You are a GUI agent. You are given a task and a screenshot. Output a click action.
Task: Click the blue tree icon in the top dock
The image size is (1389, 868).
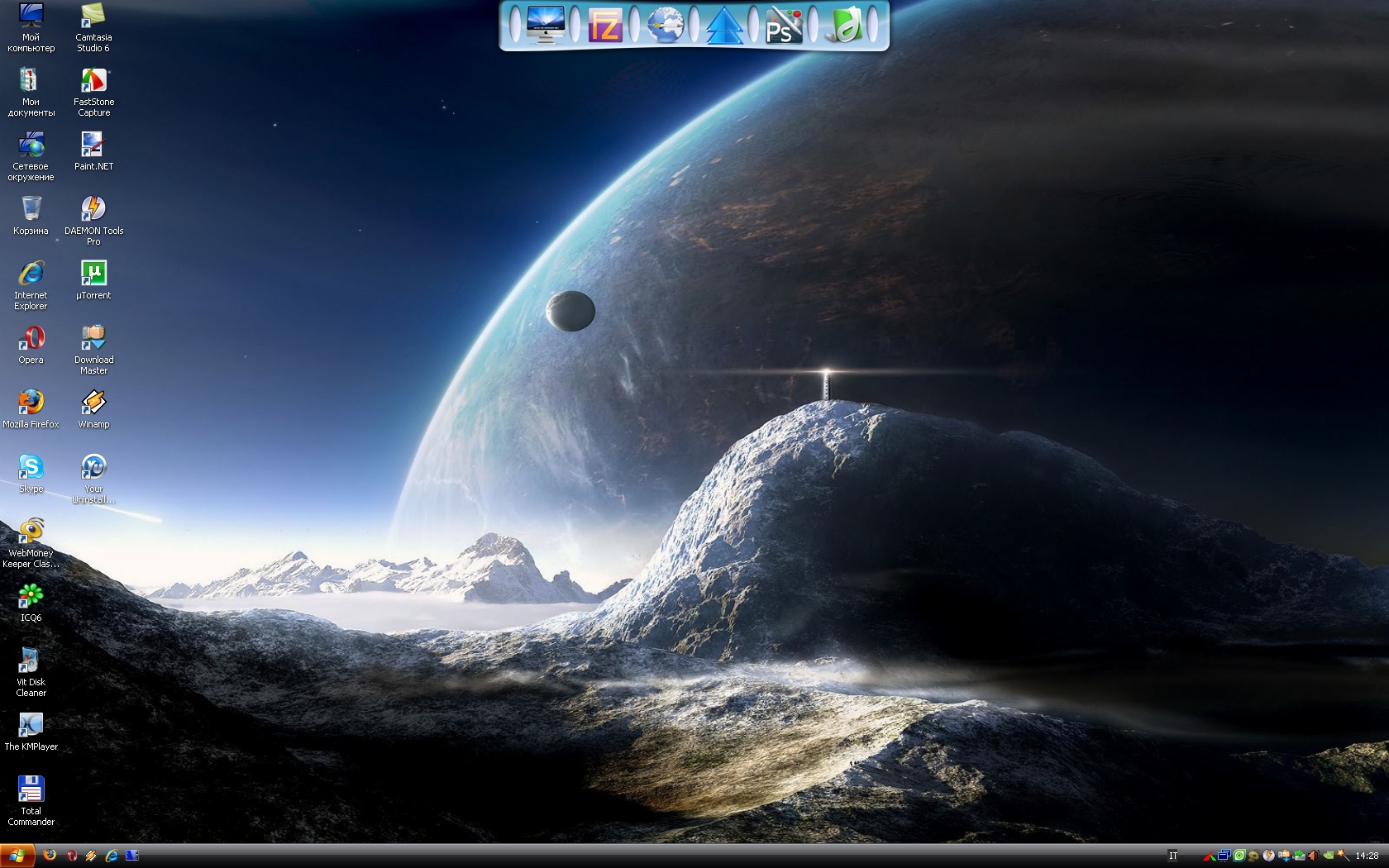click(x=724, y=25)
